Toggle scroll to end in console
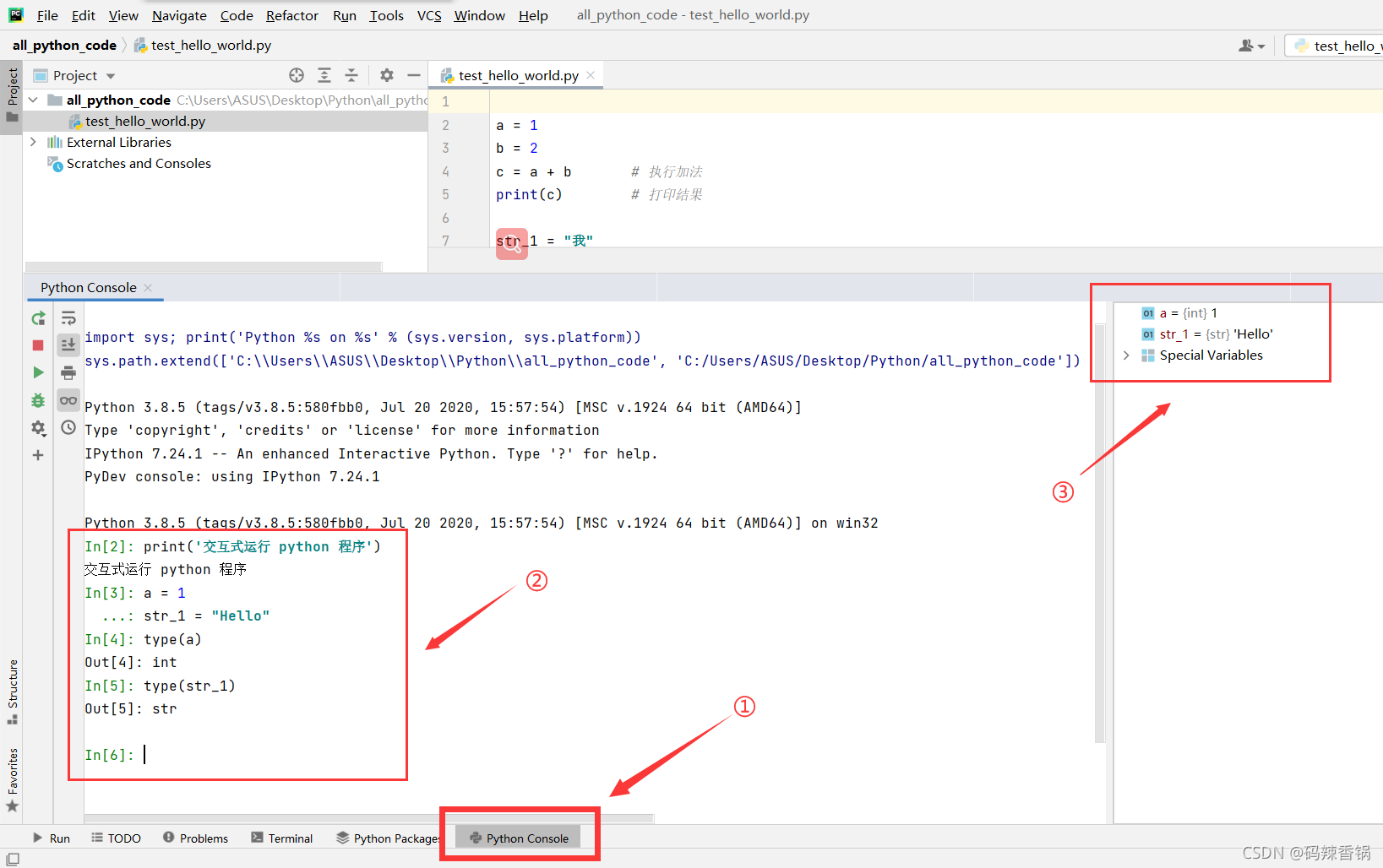The width and height of the screenshot is (1383, 868). pos(68,345)
